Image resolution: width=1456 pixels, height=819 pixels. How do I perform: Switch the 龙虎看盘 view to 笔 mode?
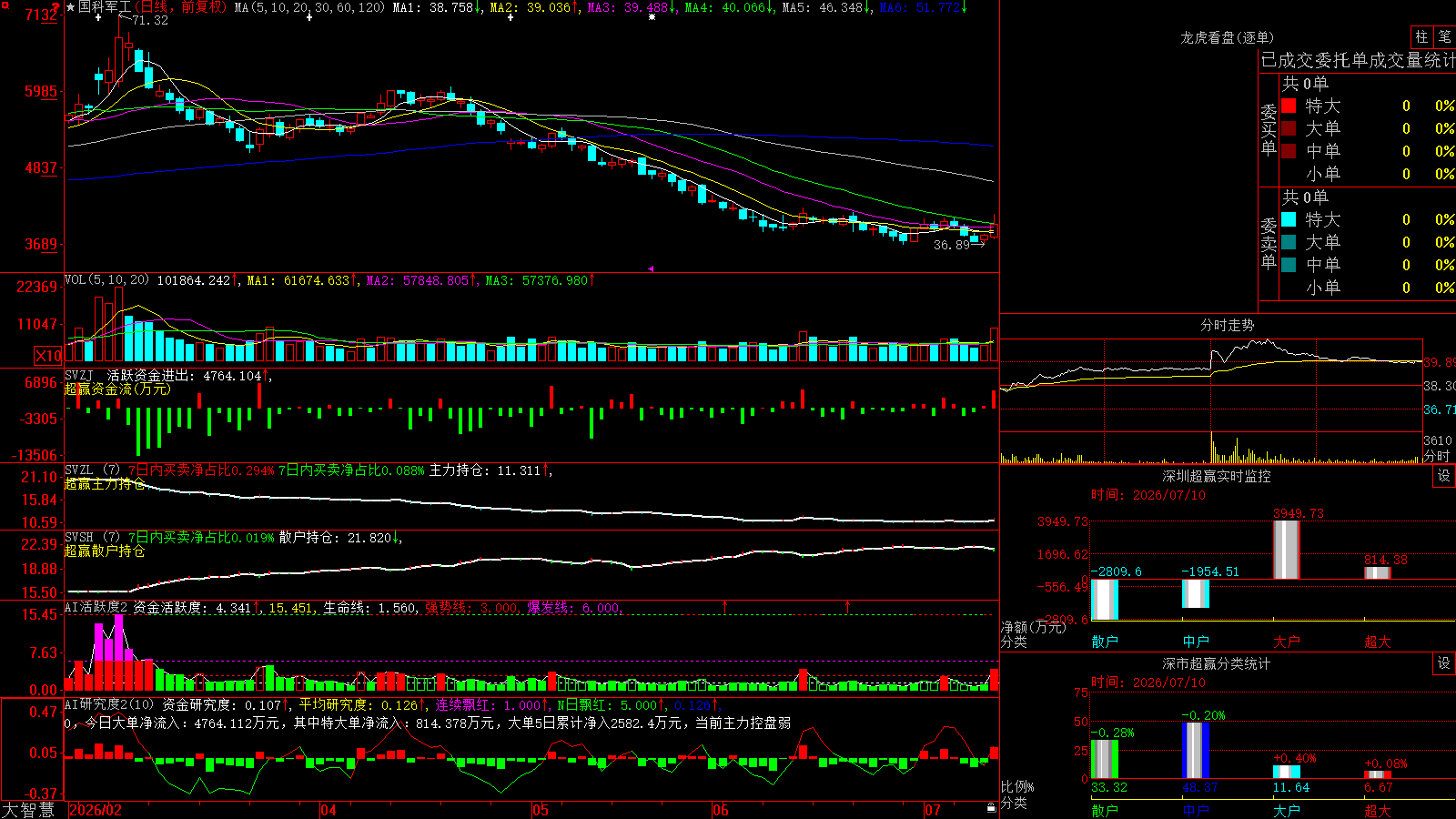tap(1444, 36)
